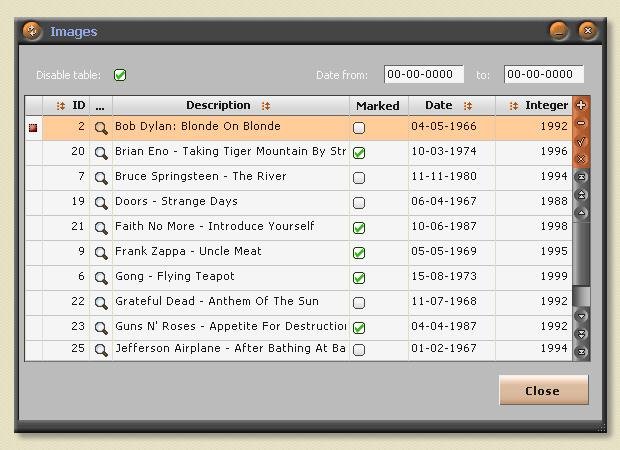Uncheck Marked box for Faith No More row
Viewport: 620px width, 450px height.
coord(359,228)
